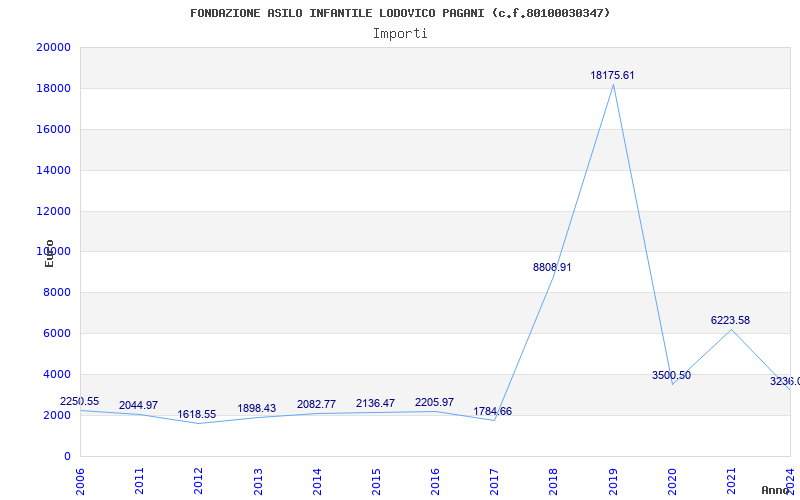Click data label 1898.43 for 2013

pos(257,409)
